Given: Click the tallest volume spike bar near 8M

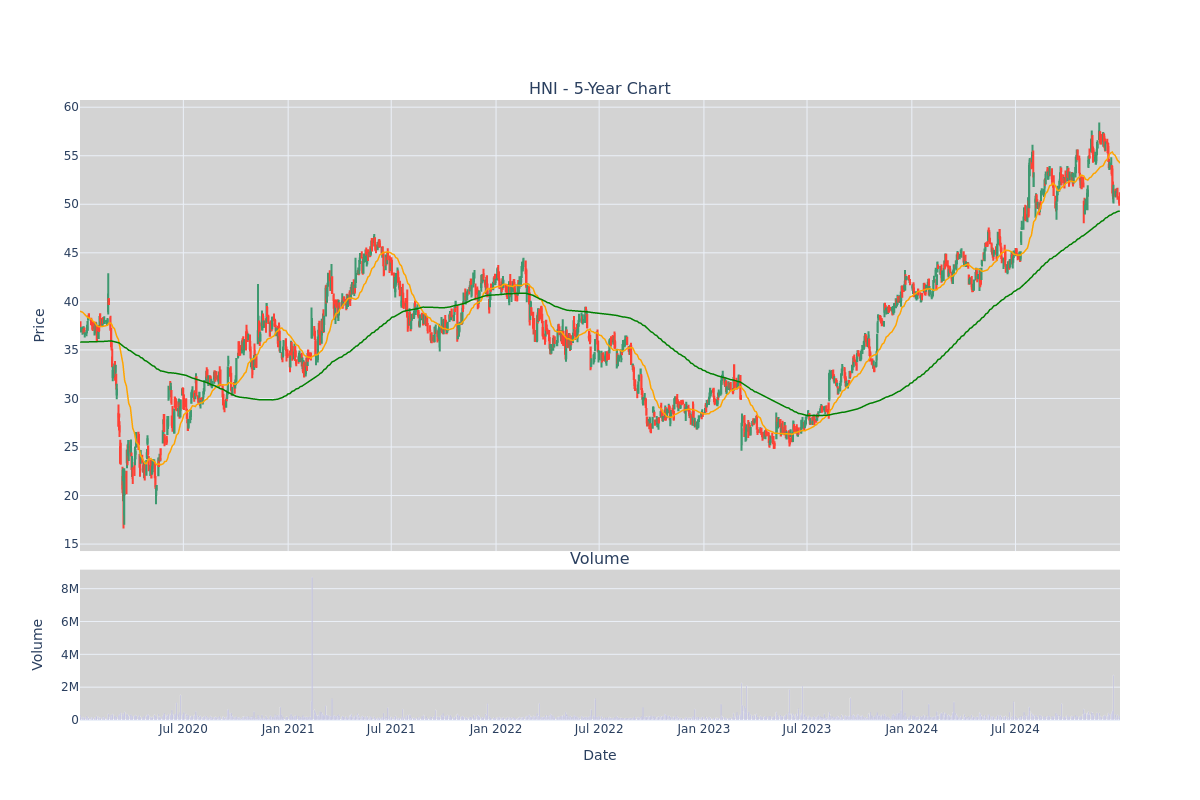Looking at the screenshot, I should 312,648.
